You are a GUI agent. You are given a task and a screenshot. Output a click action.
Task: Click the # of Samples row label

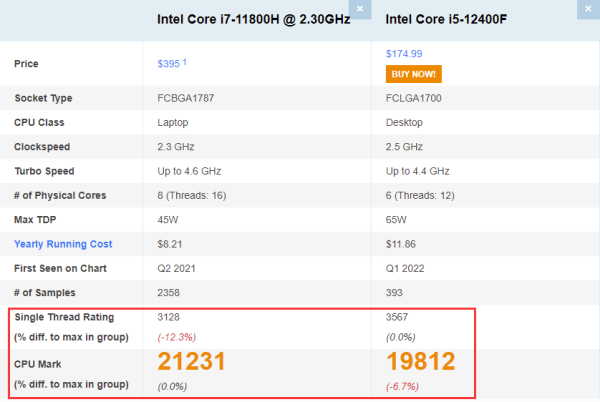pyautogui.click(x=45, y=293)
